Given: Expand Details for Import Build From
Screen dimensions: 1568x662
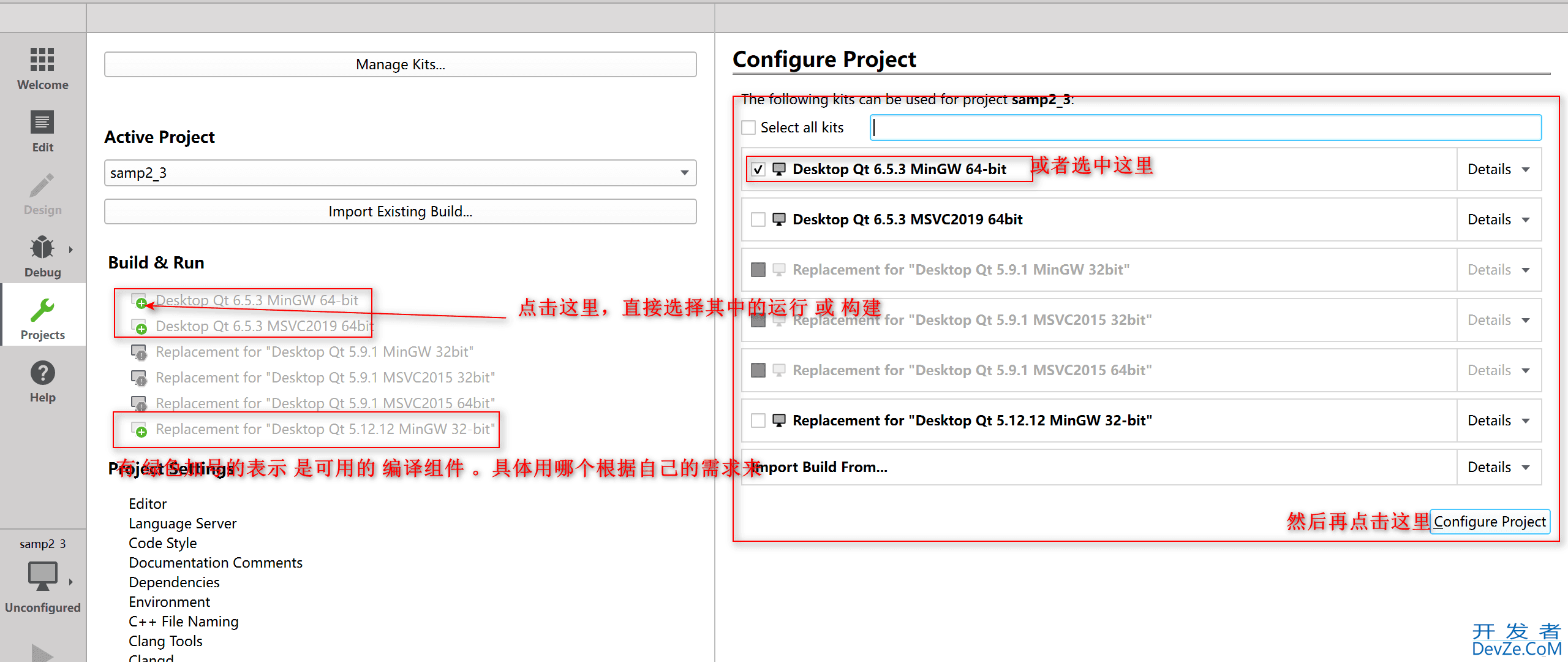Looking at the screenshot, I should coord(1499,467).
